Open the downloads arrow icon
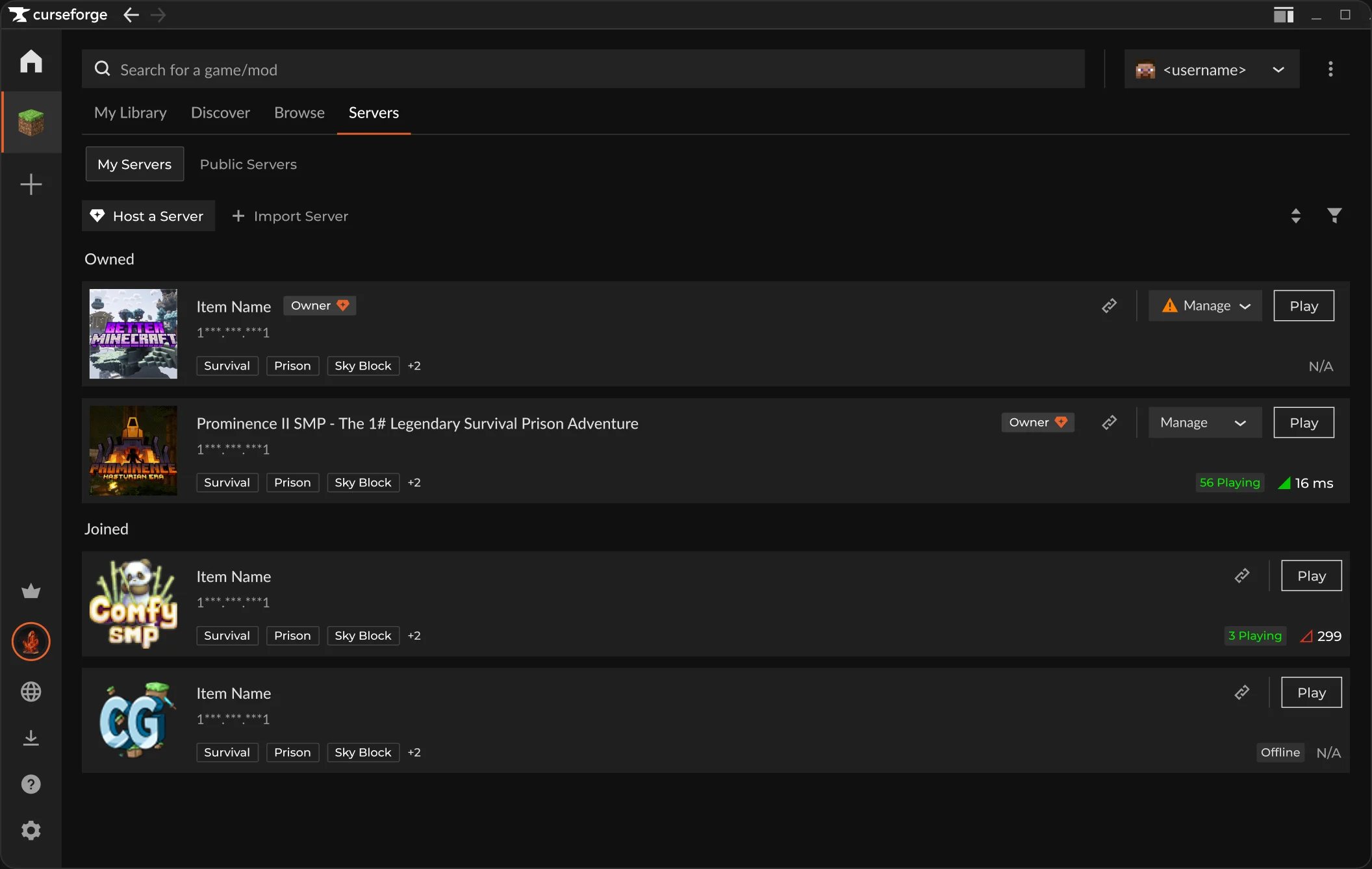1372x869 pixels. pos(31,738)
